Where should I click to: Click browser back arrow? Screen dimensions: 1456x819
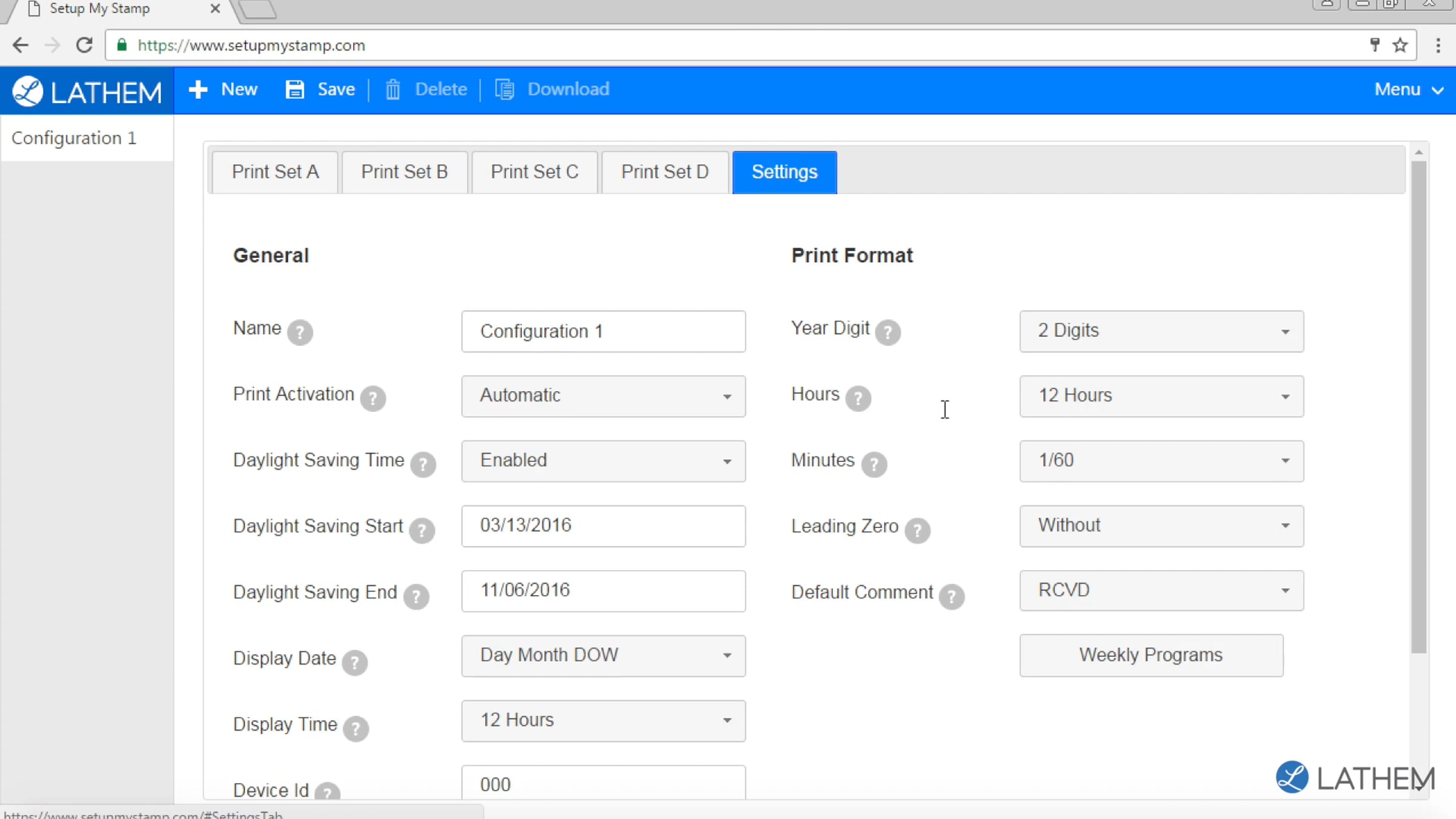[20, 45]
